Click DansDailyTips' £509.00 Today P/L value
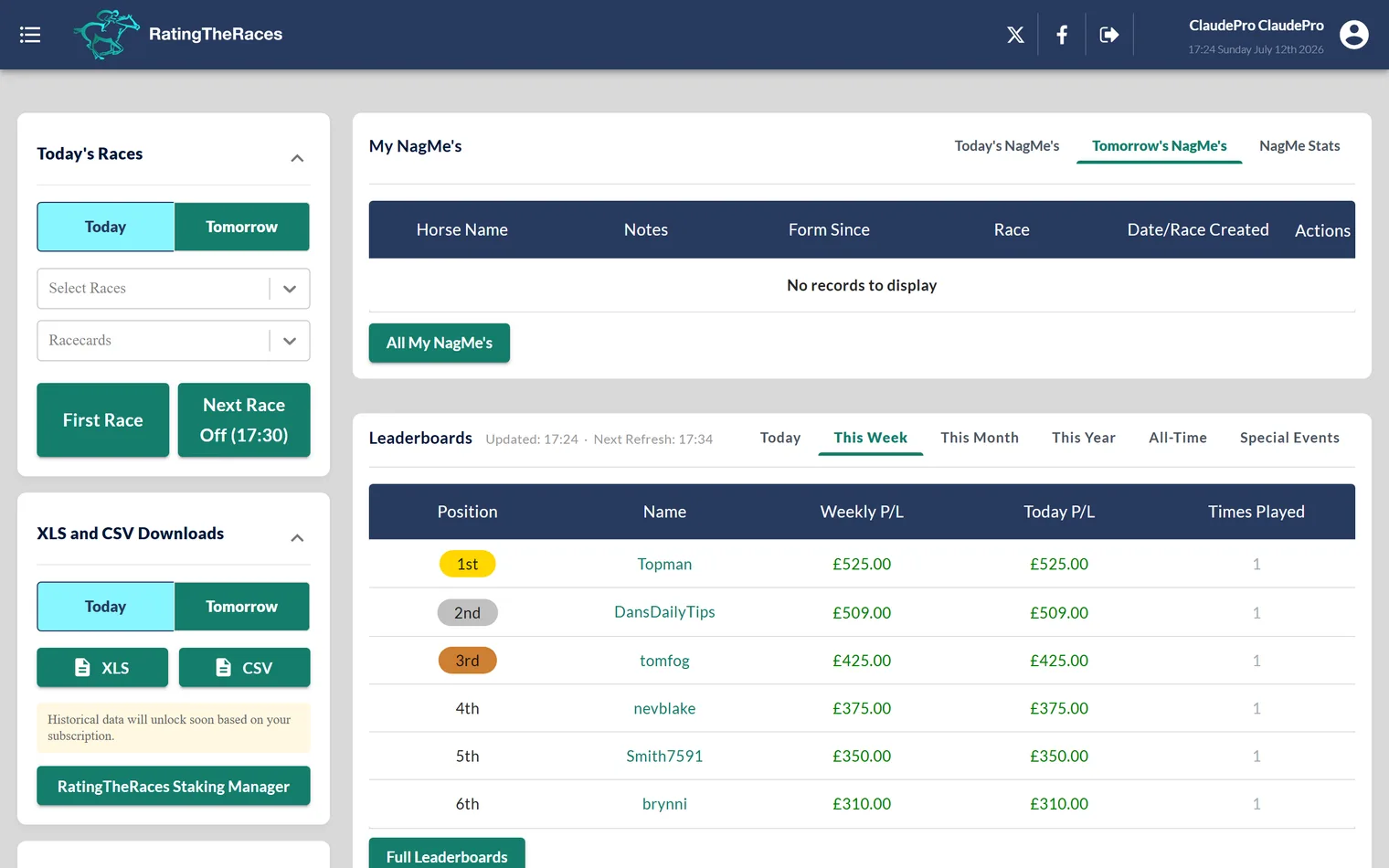1389x868 pixels. coord(1059,613)
